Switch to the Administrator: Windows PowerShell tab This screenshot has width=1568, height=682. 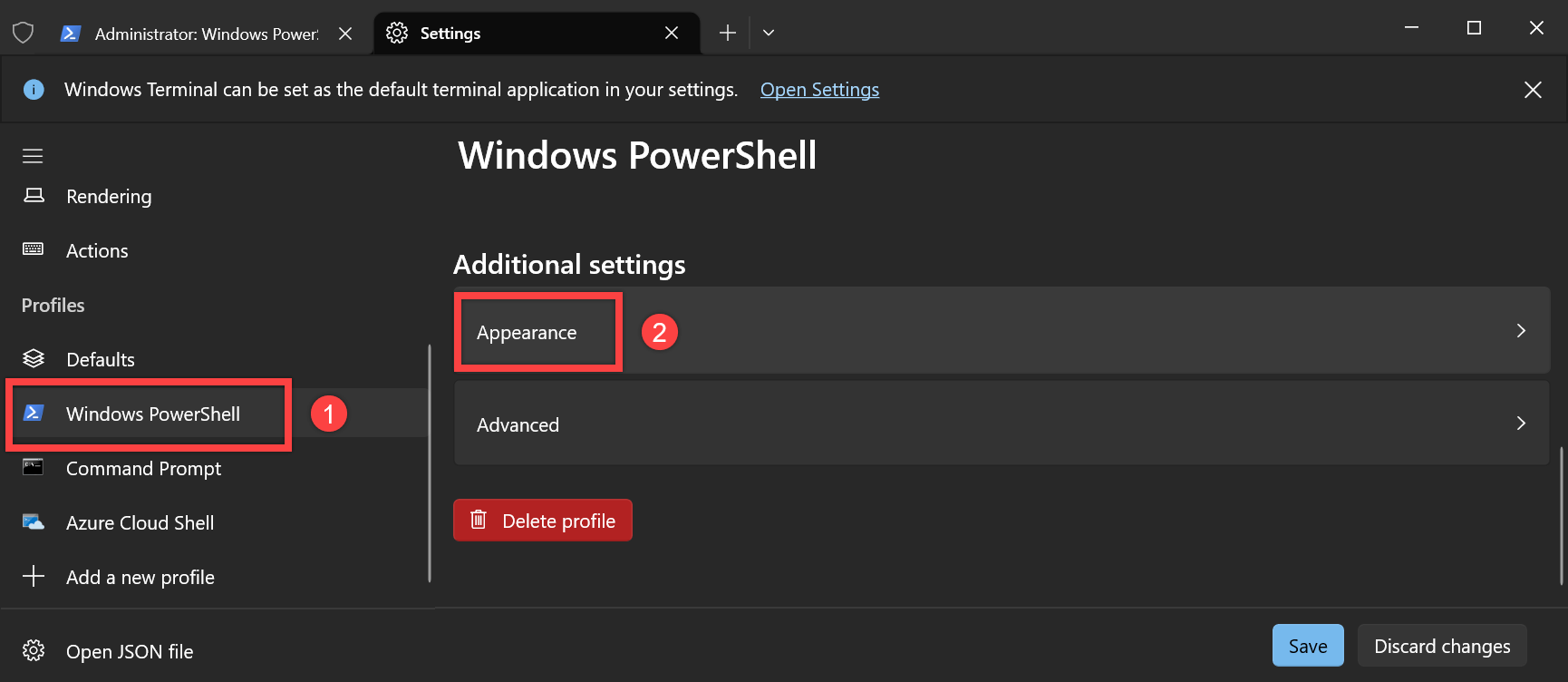tap(208, 34)
